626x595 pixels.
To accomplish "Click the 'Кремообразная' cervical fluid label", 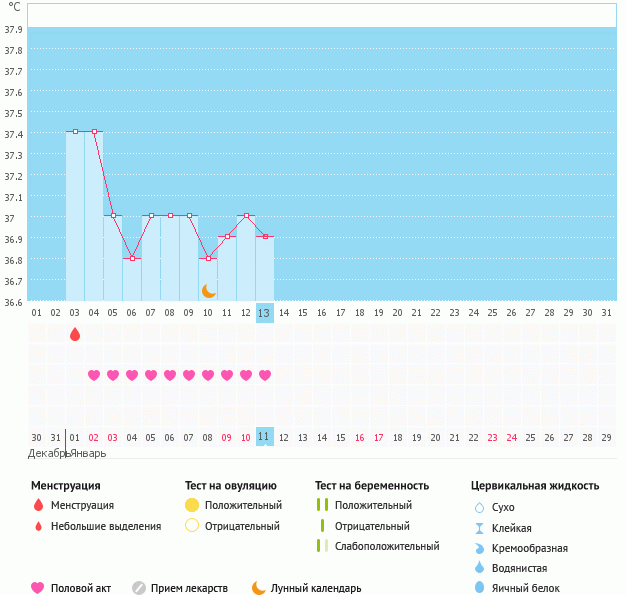I will pyautogui.click(x=531, y=548).
